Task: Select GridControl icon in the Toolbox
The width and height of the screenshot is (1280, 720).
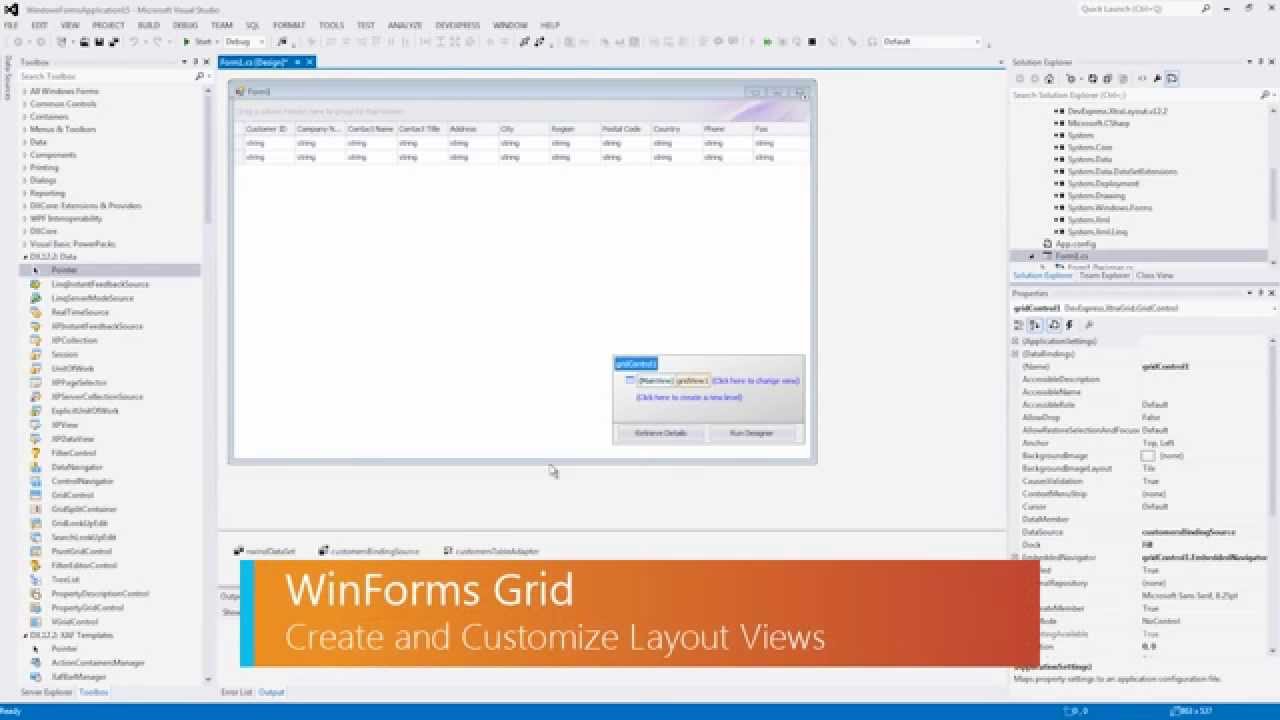Action: [x=36, y=495]
